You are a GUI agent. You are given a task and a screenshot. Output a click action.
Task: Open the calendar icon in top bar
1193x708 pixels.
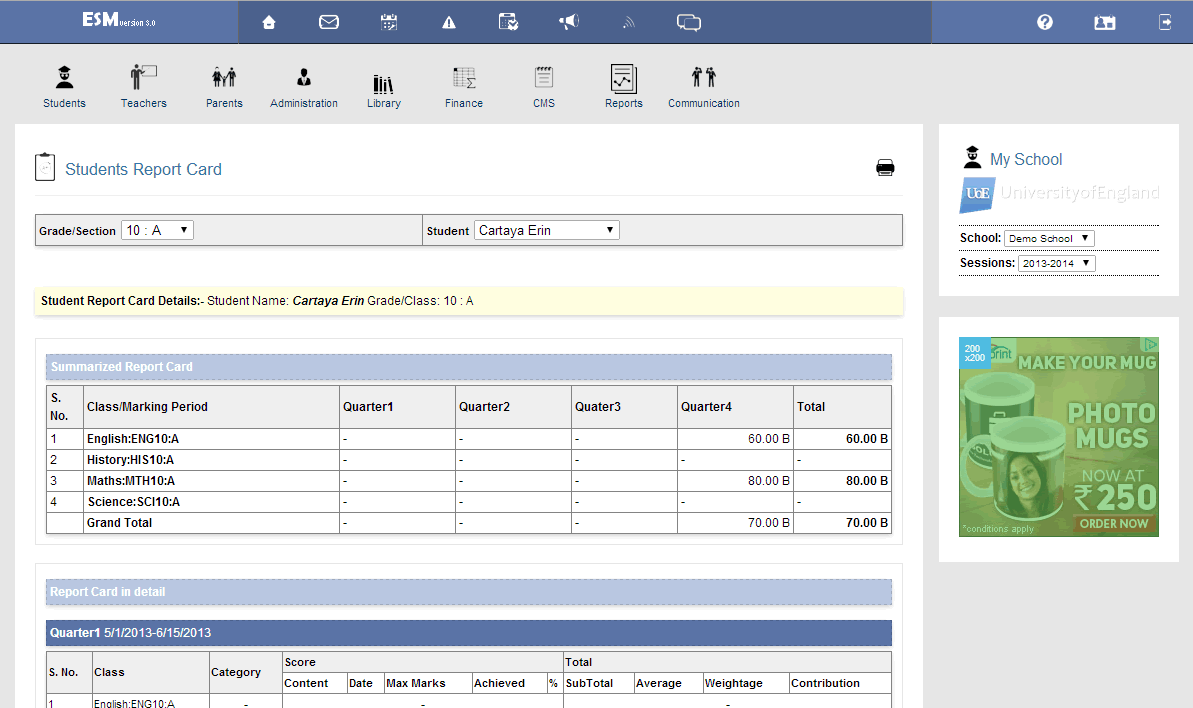(x=389, y=22)
